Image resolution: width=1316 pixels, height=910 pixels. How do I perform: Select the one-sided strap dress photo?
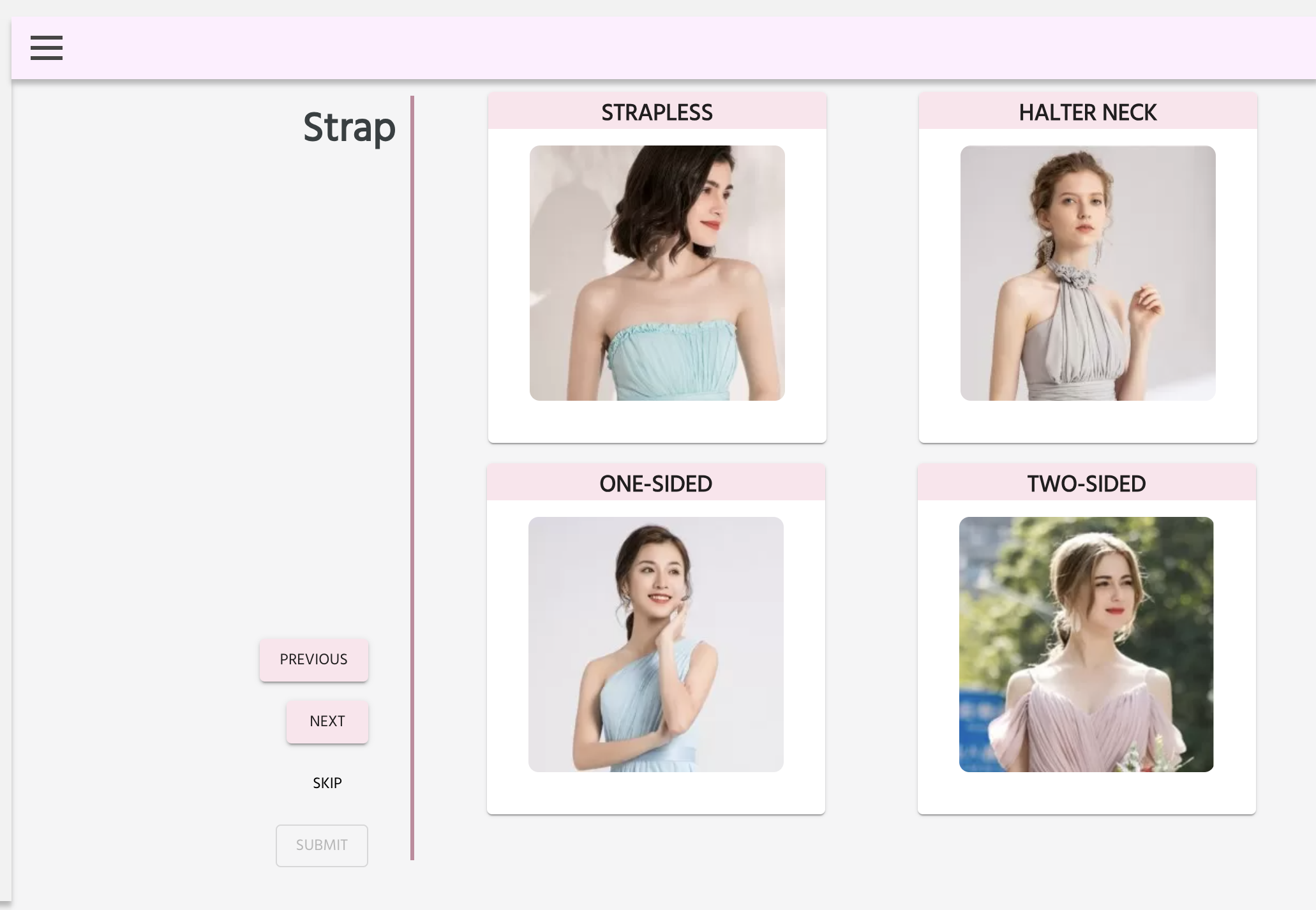[655, 645]
